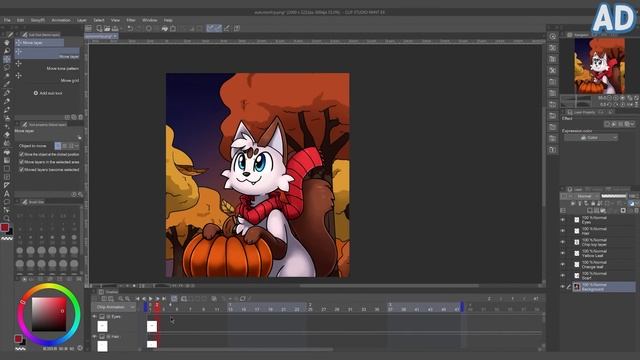The height and width of the screenshot is (360, 640).
Task: Click the canvas horizontal scrollbar
Action: point(389,286)
